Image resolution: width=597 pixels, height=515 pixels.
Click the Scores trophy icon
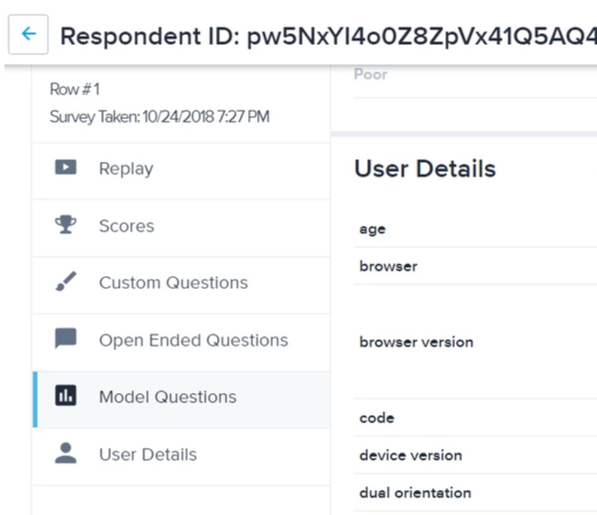[x=65, y=225]
